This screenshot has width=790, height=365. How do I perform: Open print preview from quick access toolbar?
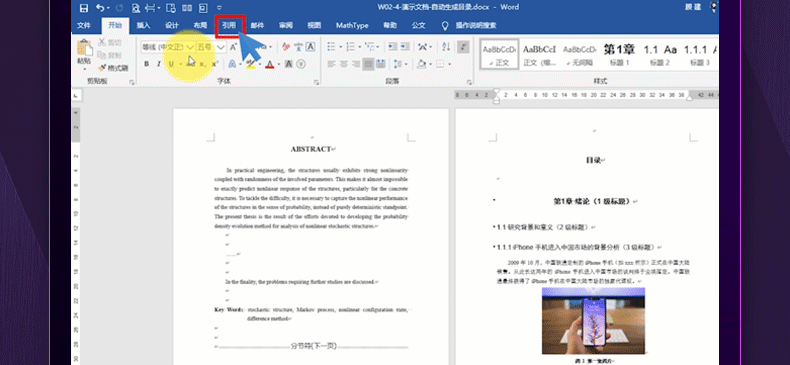pyautogui.click(x=135, y=8)
